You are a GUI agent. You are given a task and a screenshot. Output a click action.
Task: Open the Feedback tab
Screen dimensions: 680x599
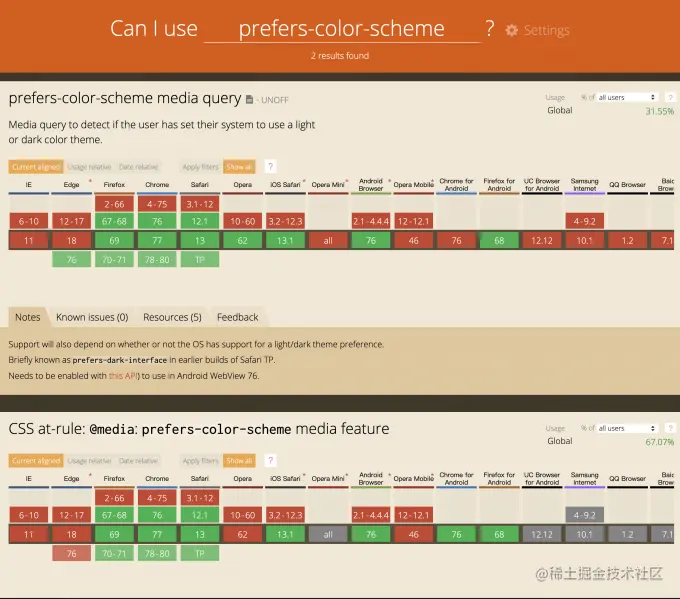[238, 317]
